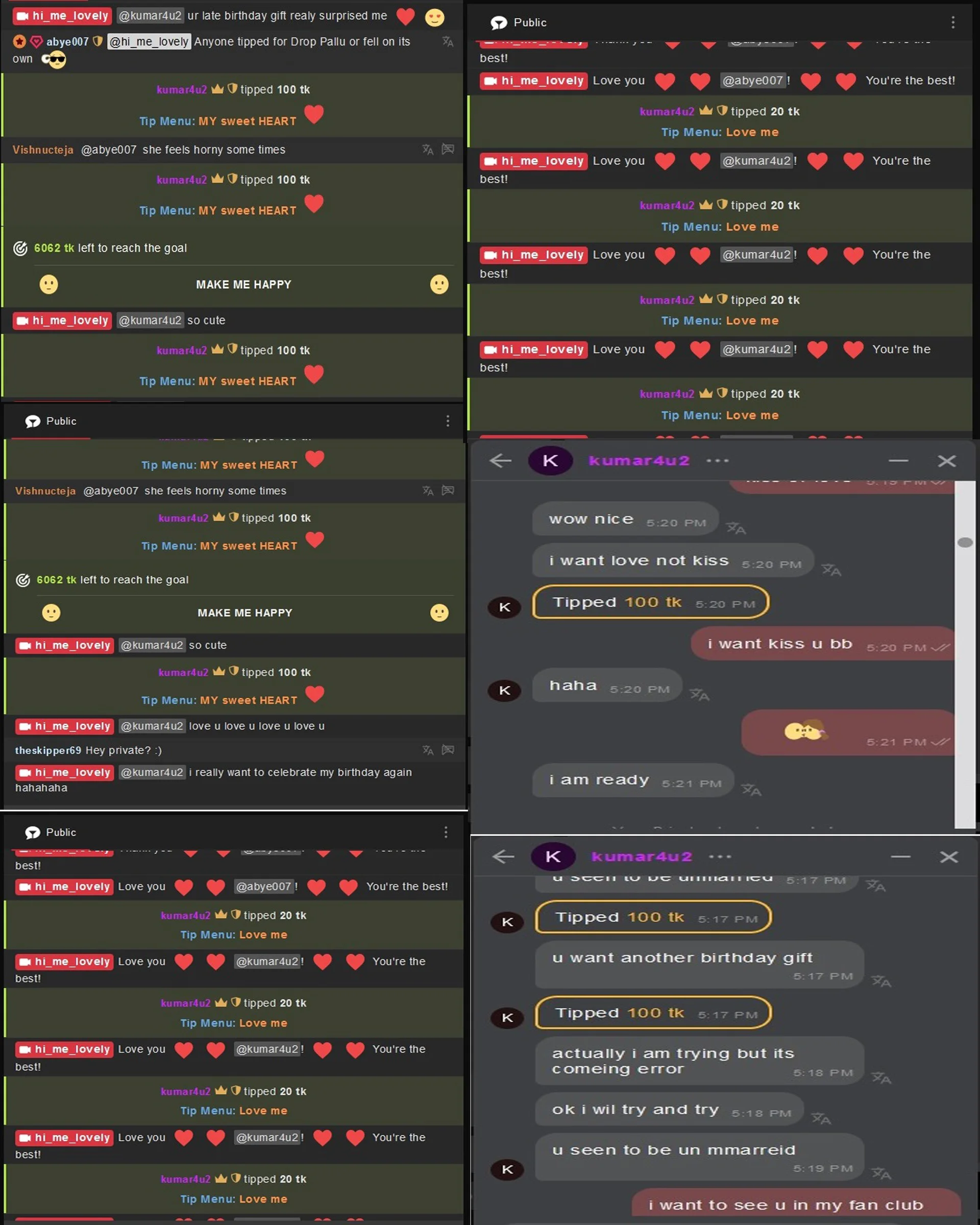Translate the abye007 Drop Pallu message

tap(448, 41)
